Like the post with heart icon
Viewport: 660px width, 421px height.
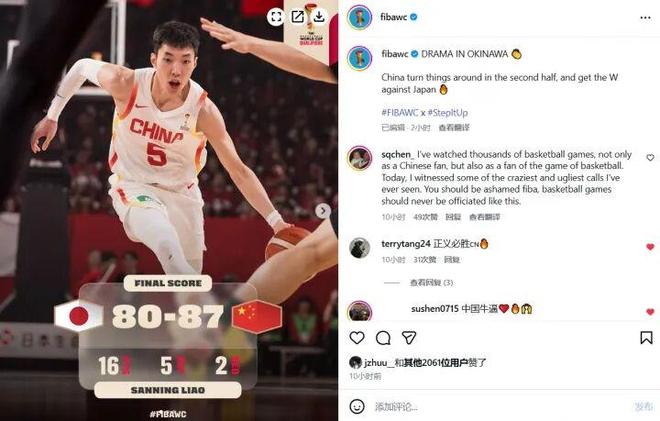click(x=357, y=338)
